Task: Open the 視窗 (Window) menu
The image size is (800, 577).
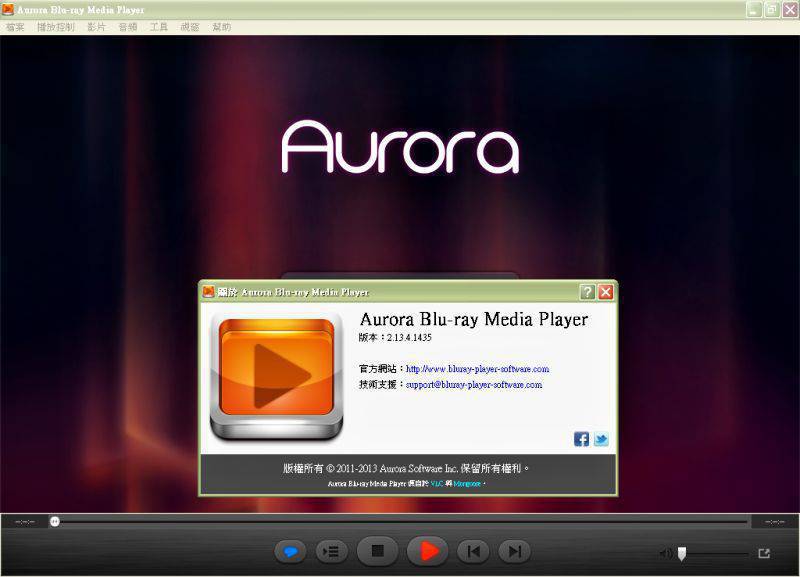Action: click(190, 27)
